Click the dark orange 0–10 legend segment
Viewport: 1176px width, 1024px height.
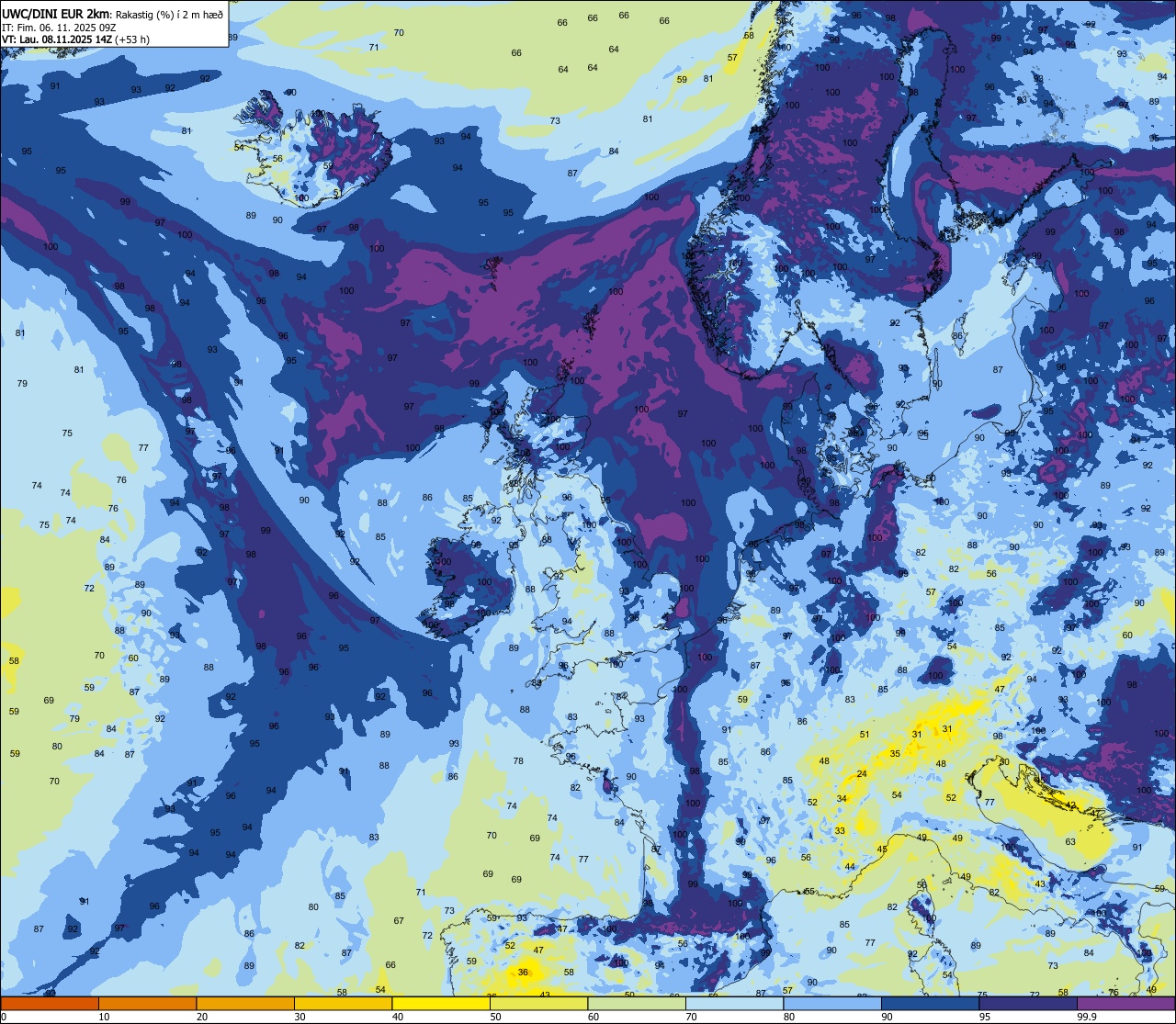tap(50, 1003)
